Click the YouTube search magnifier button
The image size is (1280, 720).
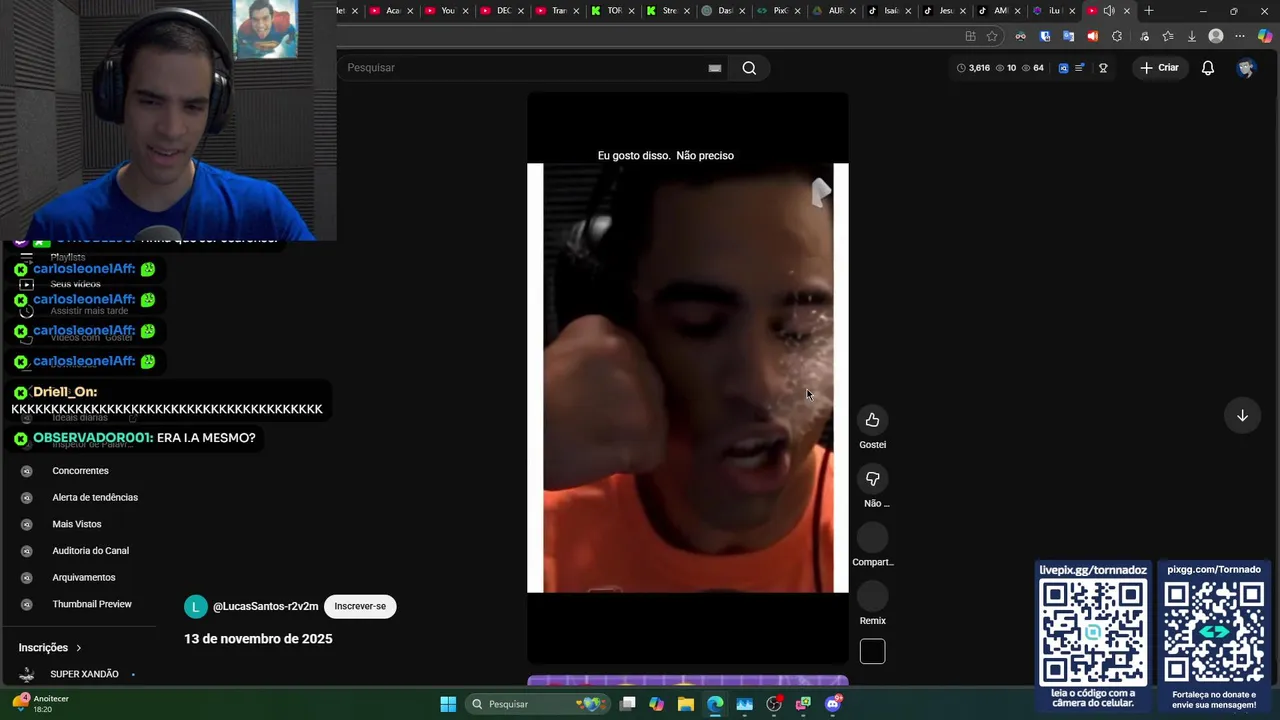[x=749, y=68]
